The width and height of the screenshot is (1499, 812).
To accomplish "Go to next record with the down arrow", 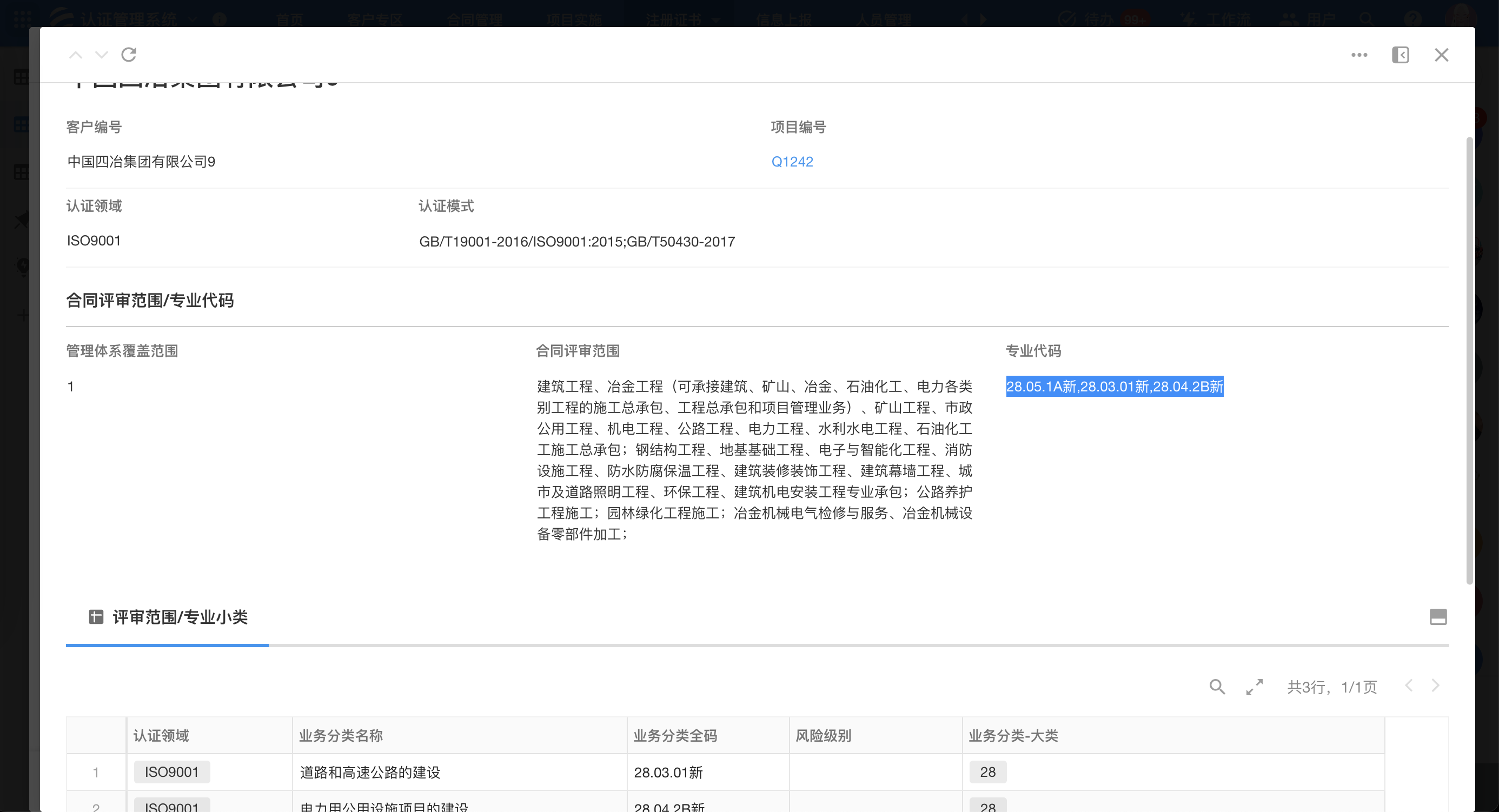I will tap(101, 55).
